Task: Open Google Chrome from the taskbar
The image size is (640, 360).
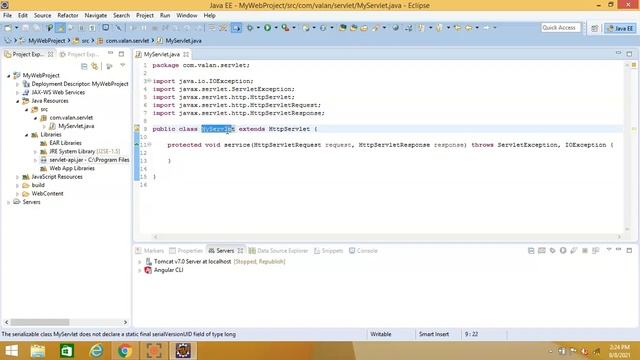Action: (125, 351)
